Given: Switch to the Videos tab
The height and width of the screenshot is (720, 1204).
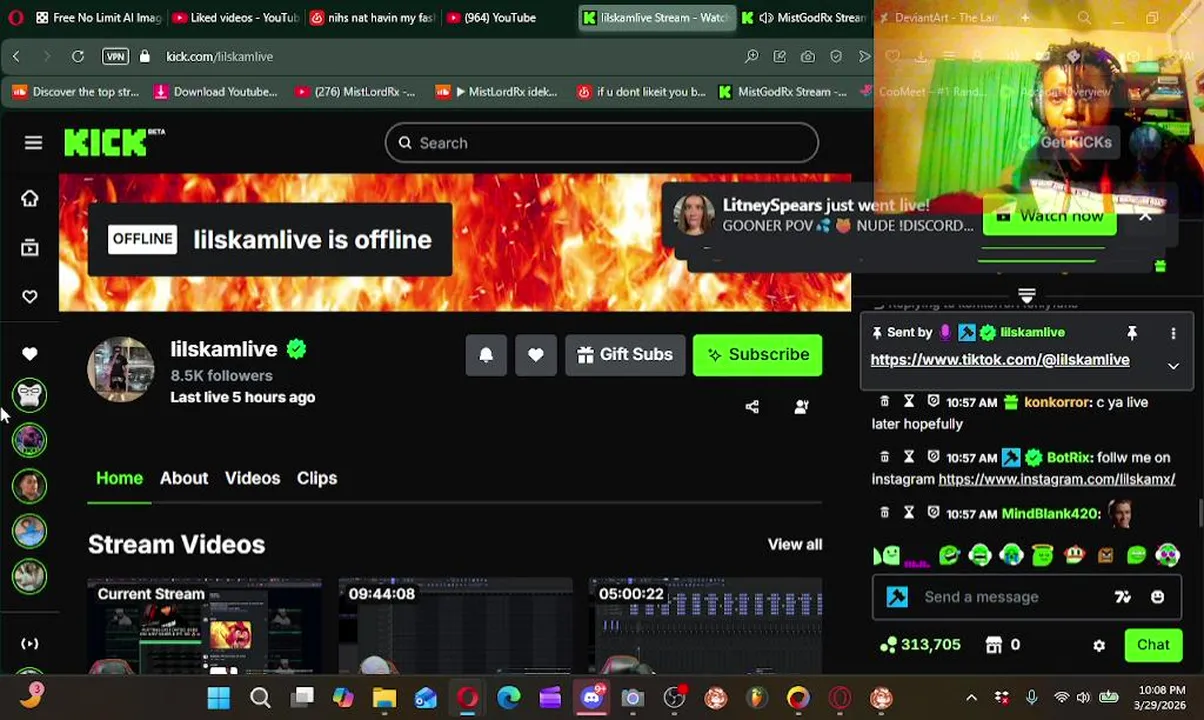Looking at the screenshot, I should click(252, 478).
